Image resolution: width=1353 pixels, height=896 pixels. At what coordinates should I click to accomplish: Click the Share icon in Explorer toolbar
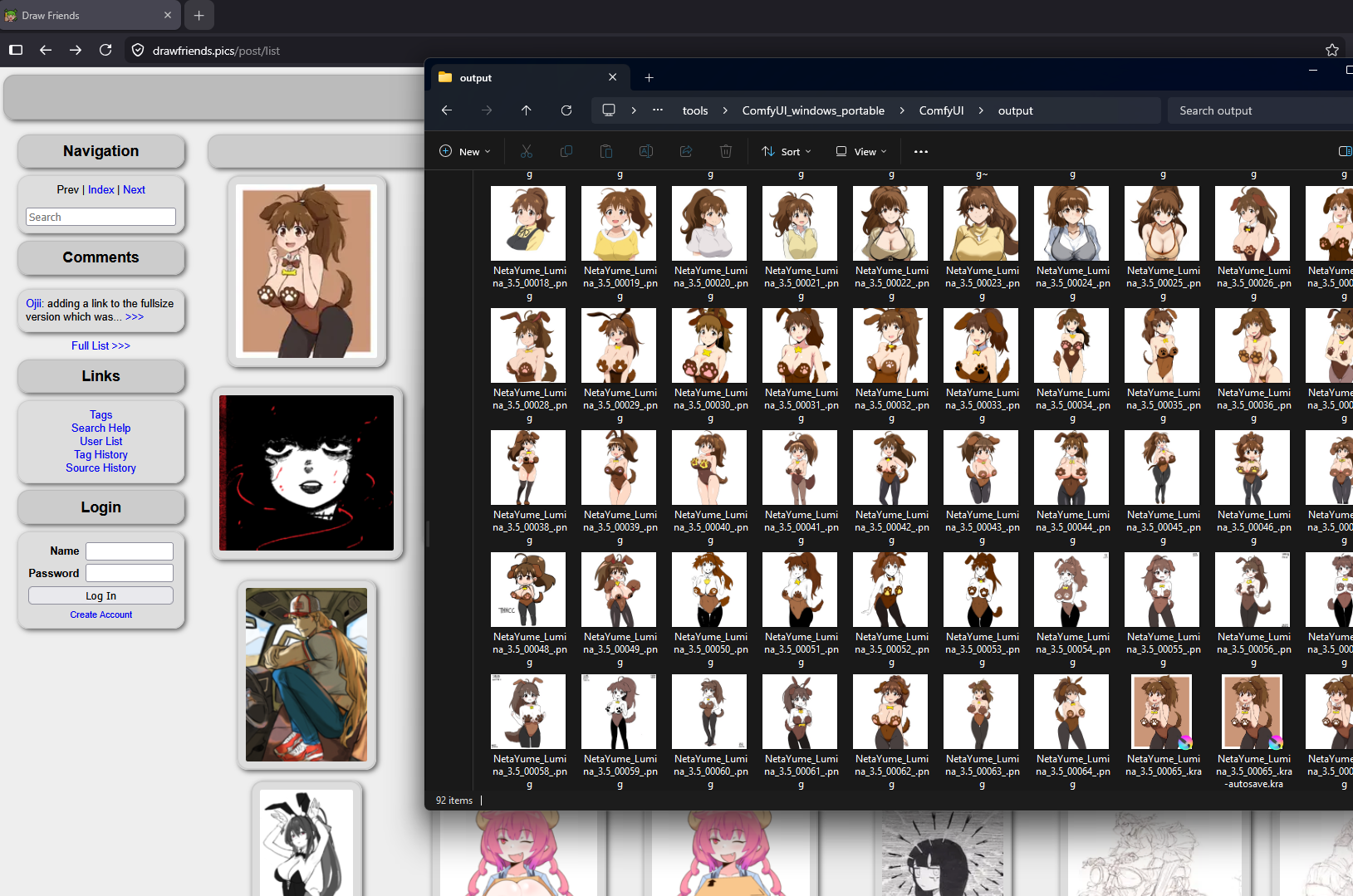coord(686,151)
